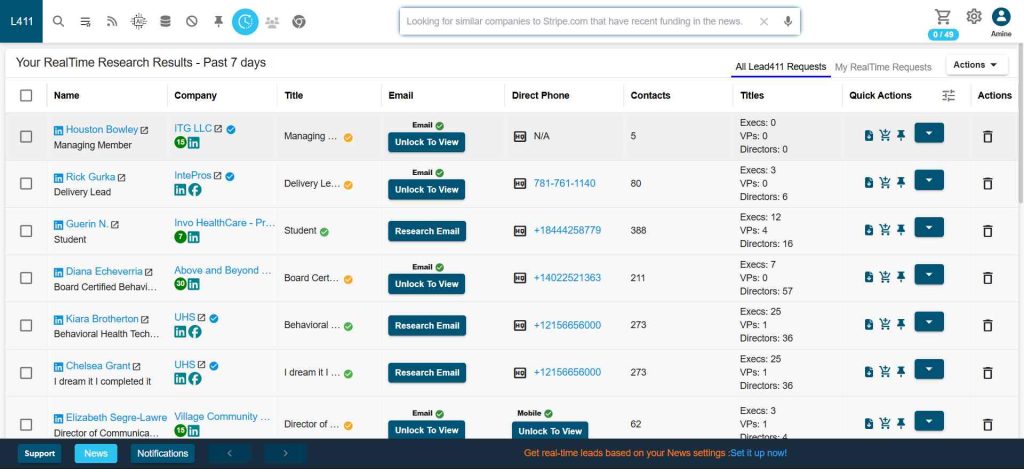The height and width of the screenshot is (469, 1024).
Task: Expand quick actions dropdown for Elizabeth Segre-Lawre
Action: [x=929, y=421]
